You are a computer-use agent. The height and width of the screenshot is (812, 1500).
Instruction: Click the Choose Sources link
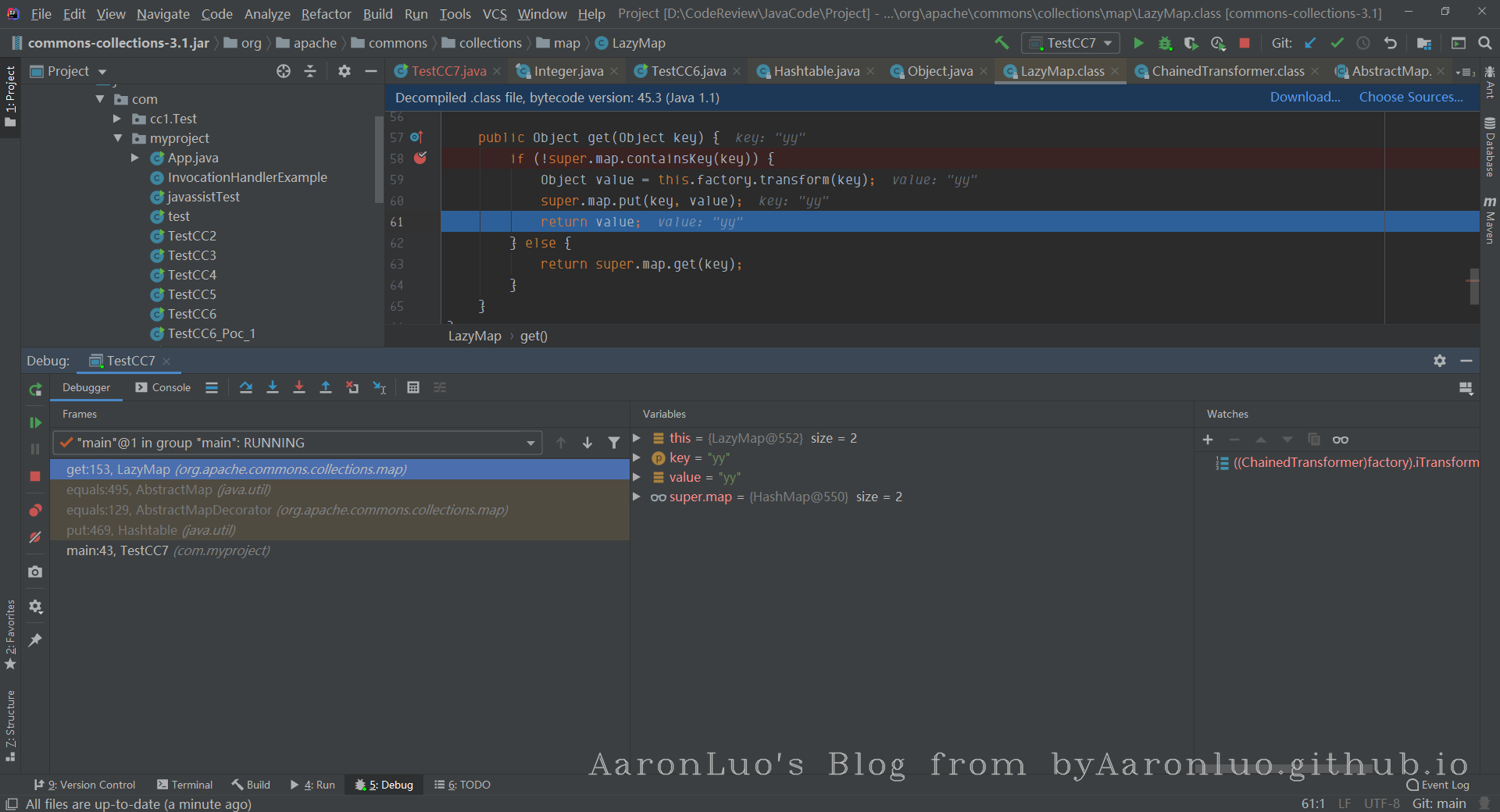(x=1410, y=97)
